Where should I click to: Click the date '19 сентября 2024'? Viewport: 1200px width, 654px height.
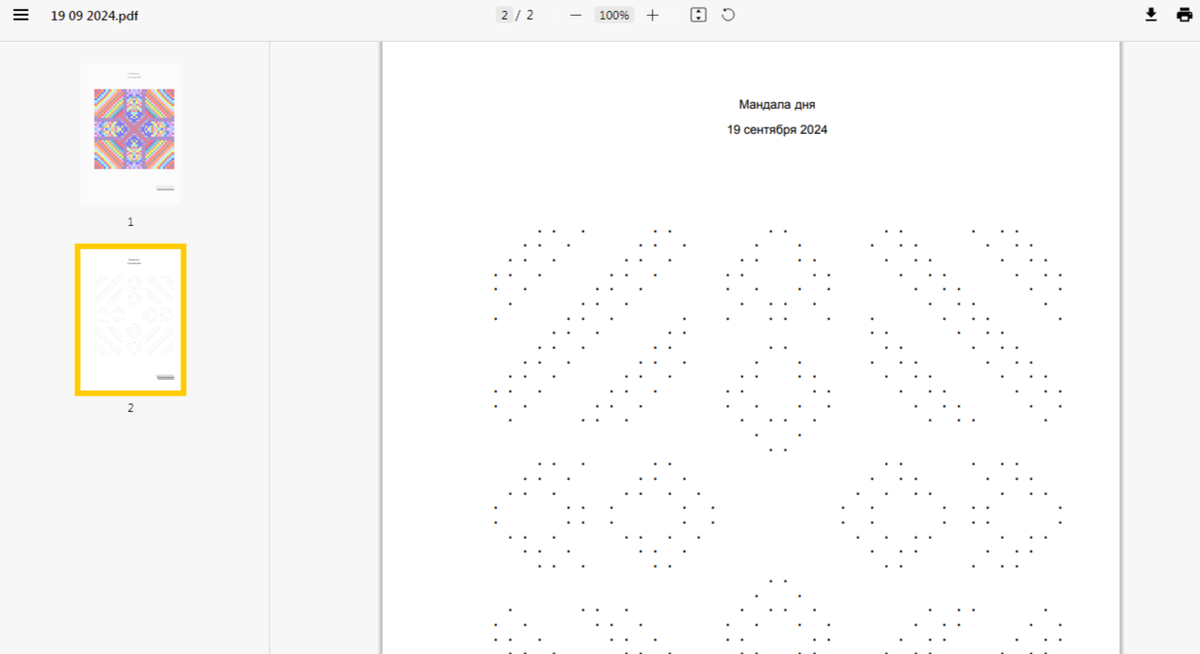click(777, 129)
